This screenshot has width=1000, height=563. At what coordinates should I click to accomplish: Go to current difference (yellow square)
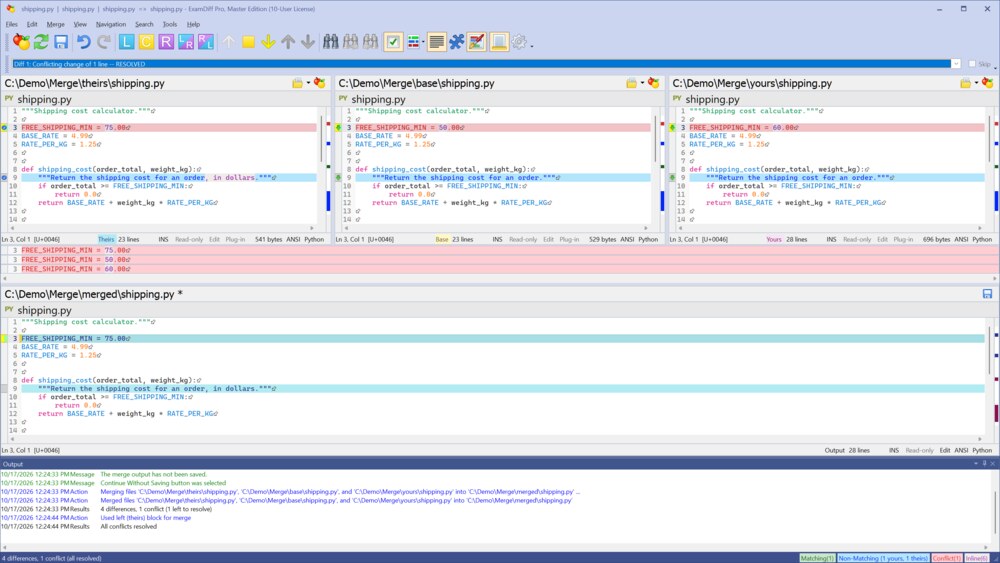248,42
